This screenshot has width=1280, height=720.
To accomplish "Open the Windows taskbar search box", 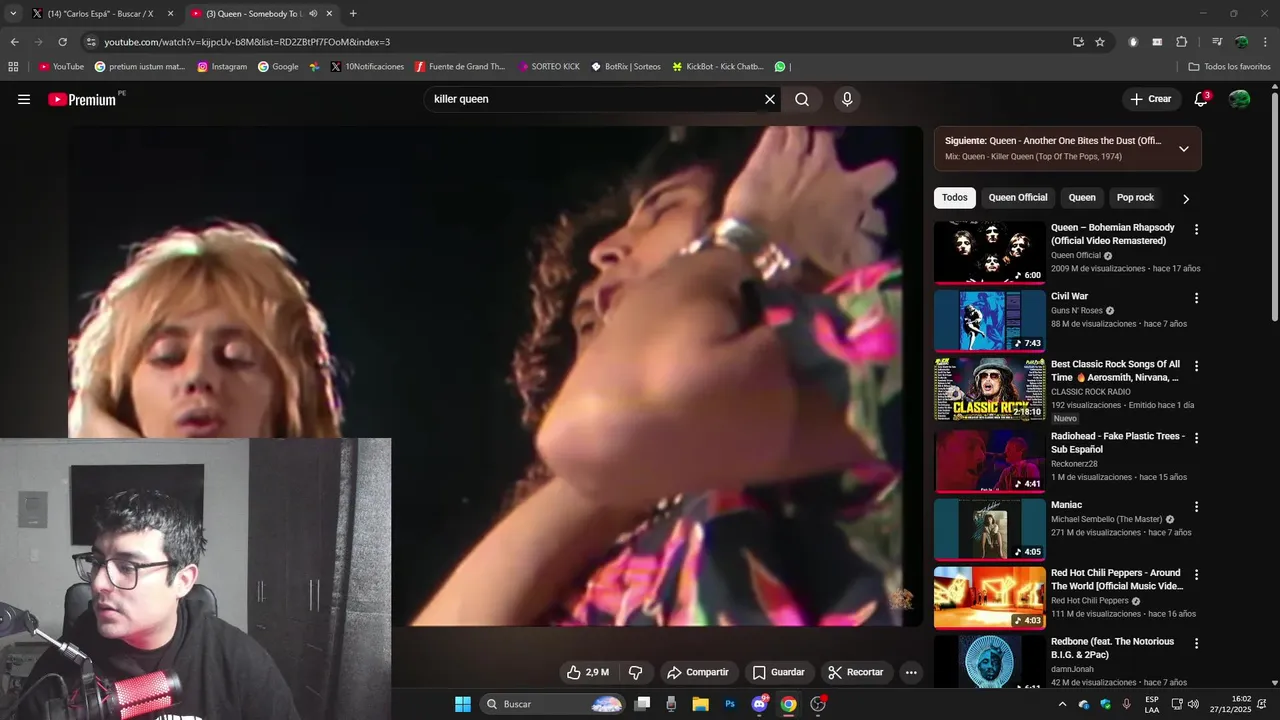I will click(553, 704).
